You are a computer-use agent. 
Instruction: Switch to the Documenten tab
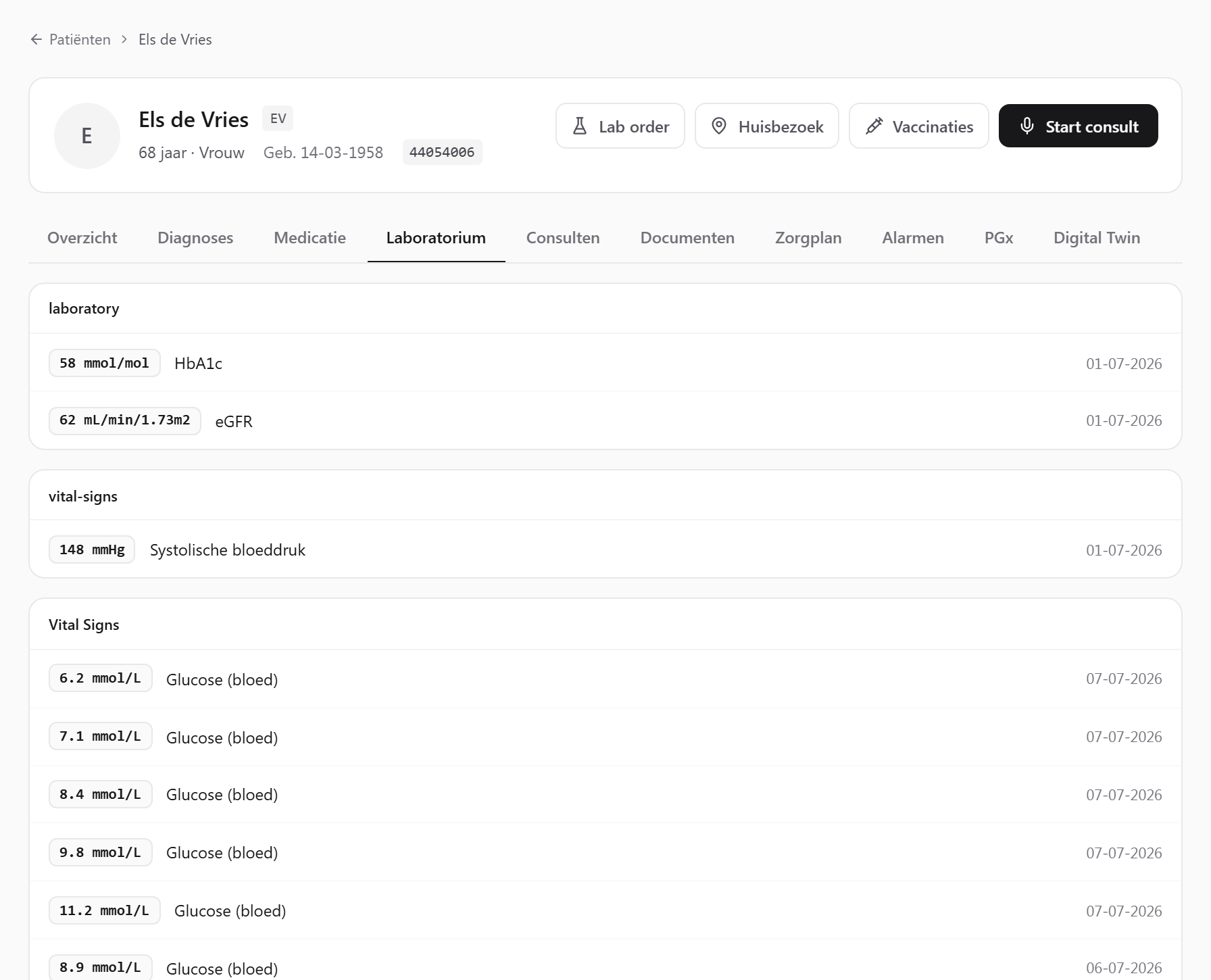(x=687, y=238)
